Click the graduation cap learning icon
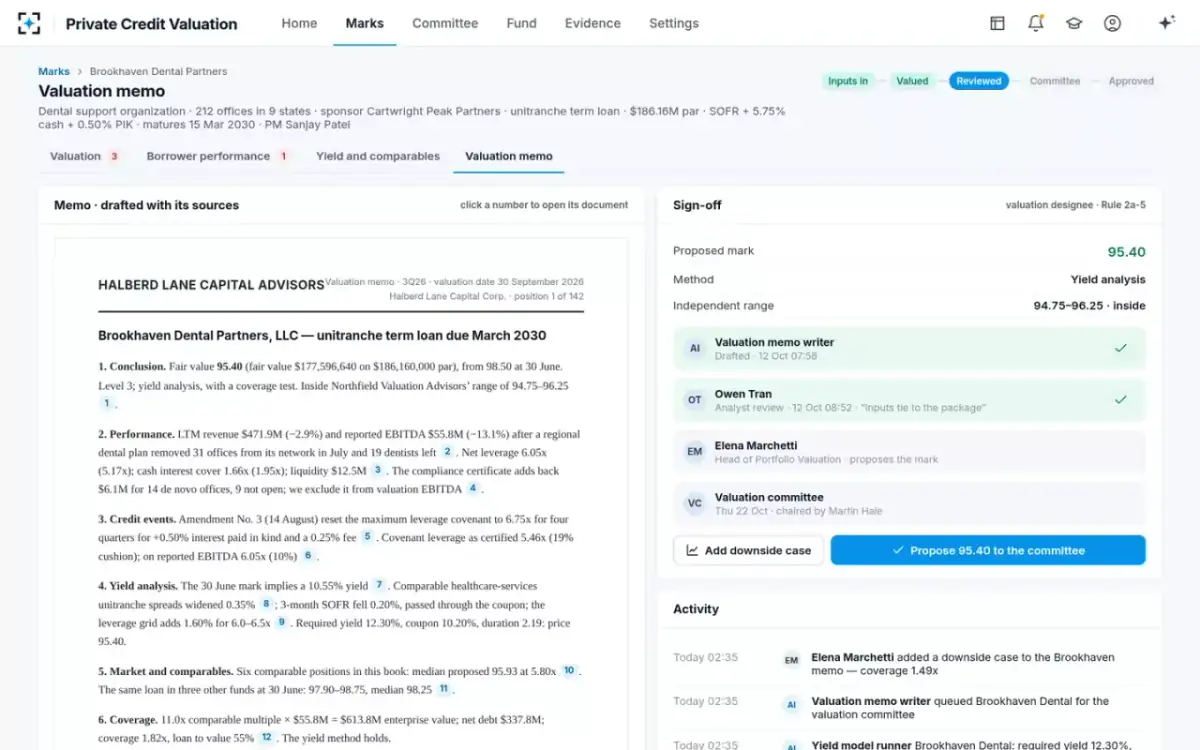The width and height of the screenshot is (1200, 750). pos(1074,23)
